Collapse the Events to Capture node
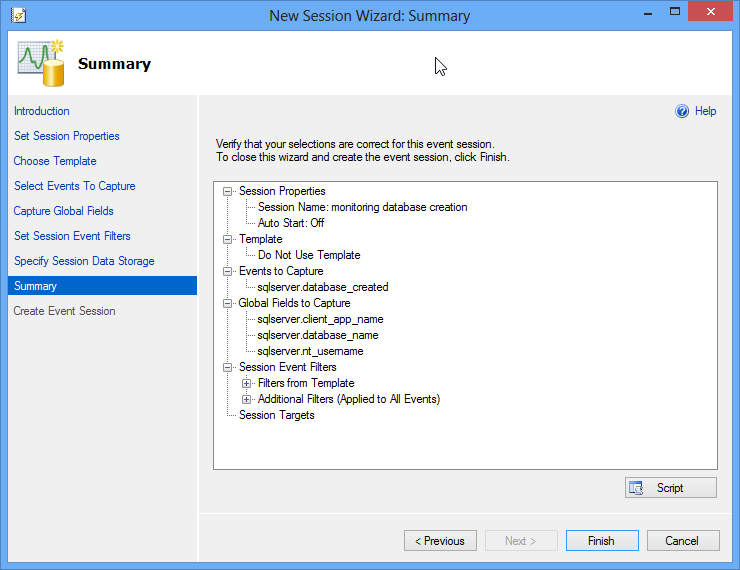Viewport: 740px width, 570px height. point(228,271)
